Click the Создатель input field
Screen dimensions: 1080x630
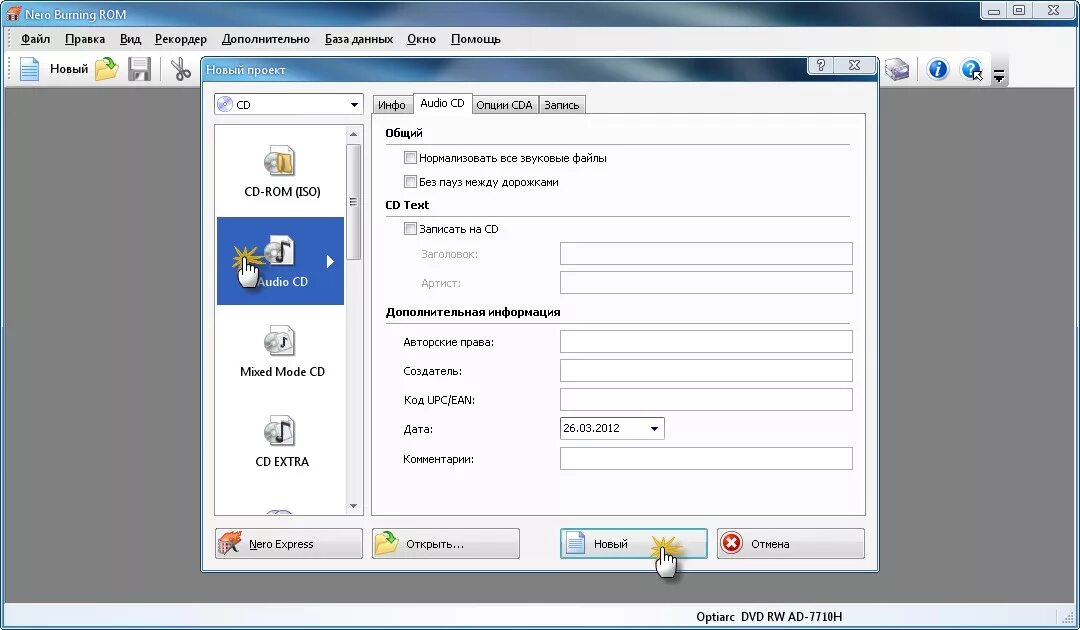coord(706,370)
